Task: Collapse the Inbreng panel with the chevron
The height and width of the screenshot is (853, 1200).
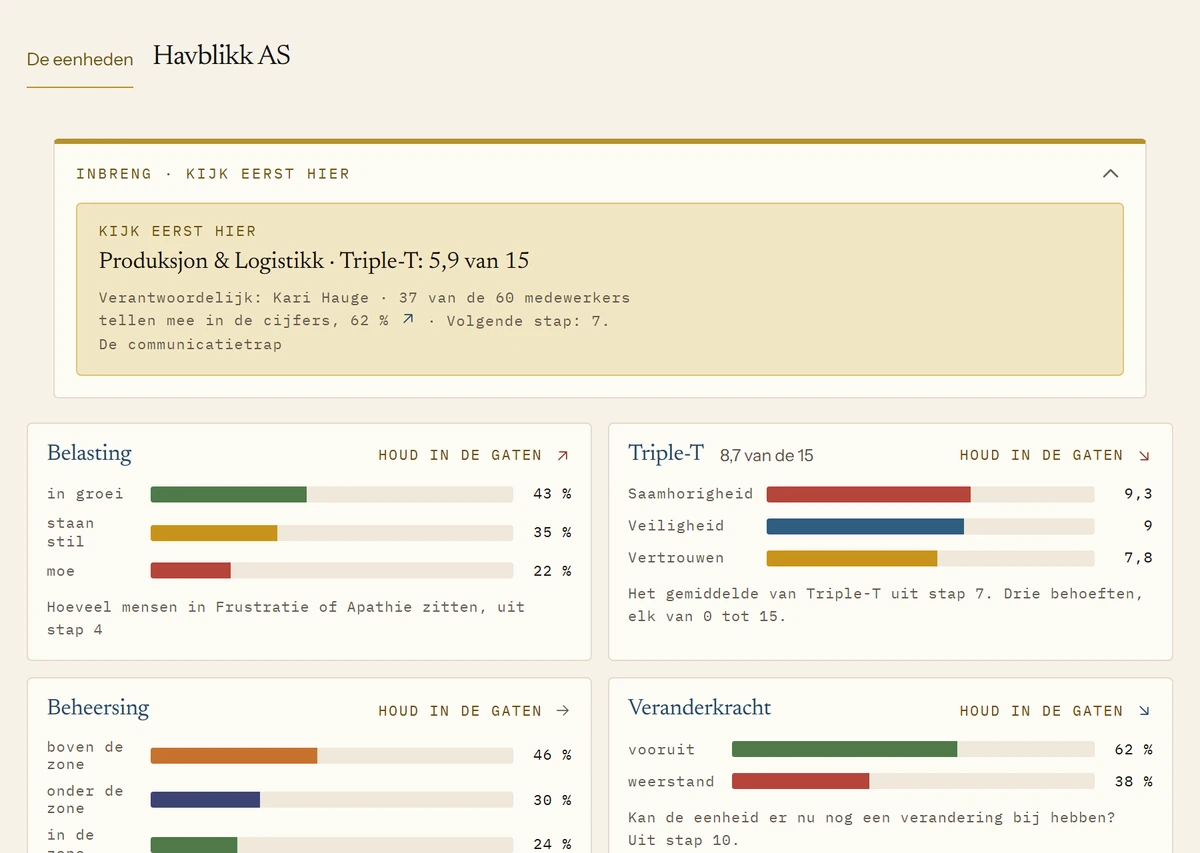Action: 1110,174
